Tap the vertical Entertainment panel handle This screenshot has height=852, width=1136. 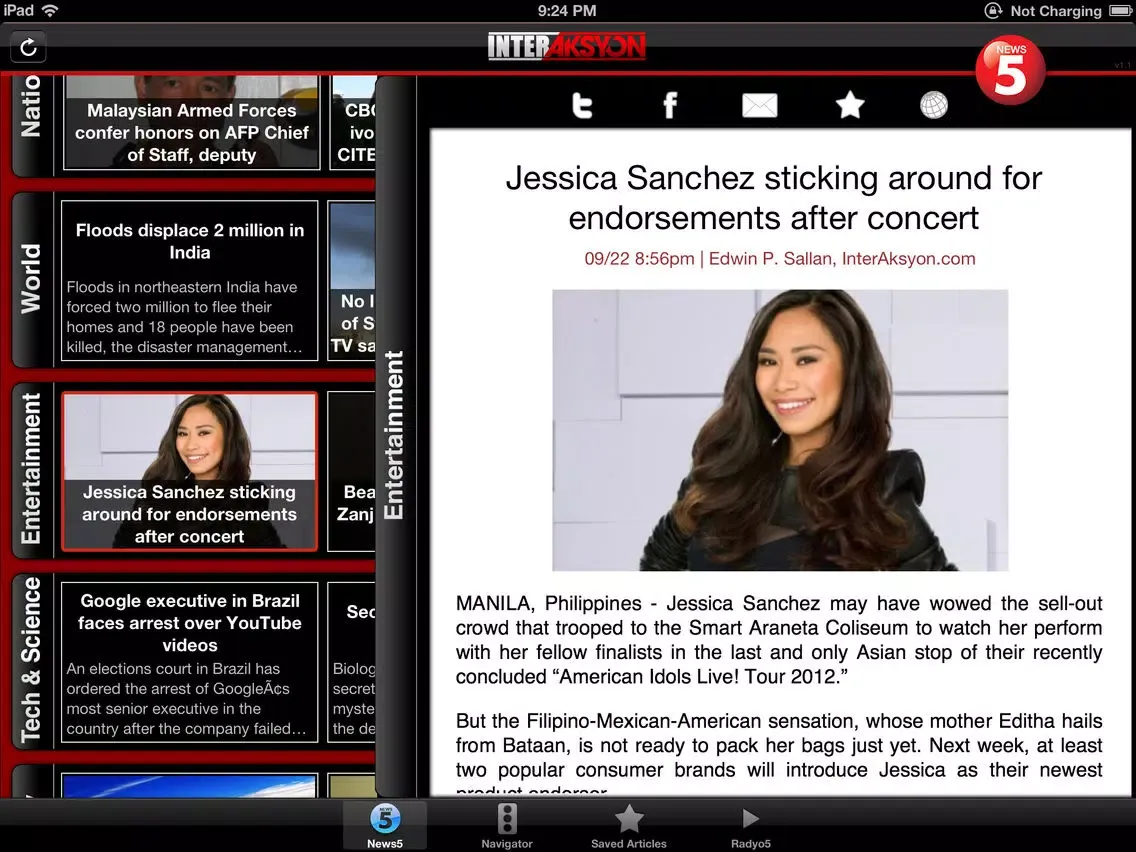(x=395, y=435)
